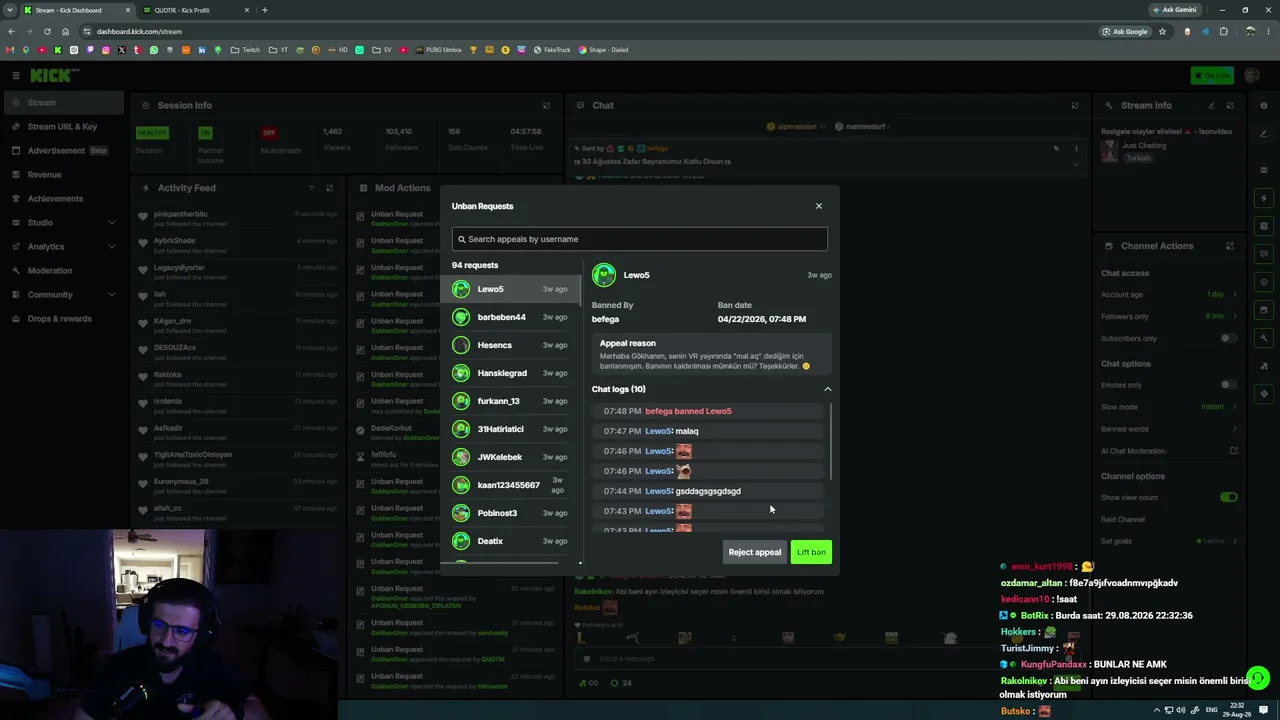Open Windows taskbar volume control

click(1180, 710)
